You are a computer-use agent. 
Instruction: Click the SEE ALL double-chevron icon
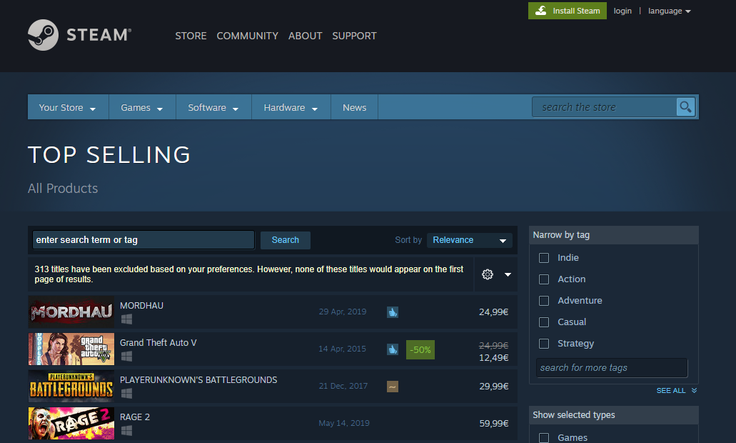pyautogui.click(x=694, y=390)
